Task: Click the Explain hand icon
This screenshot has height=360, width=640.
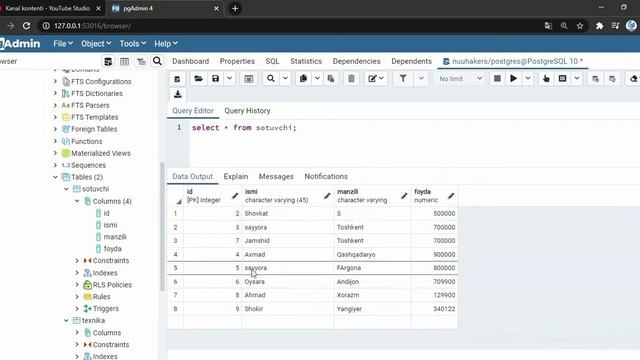Action: tap(546, 78)
